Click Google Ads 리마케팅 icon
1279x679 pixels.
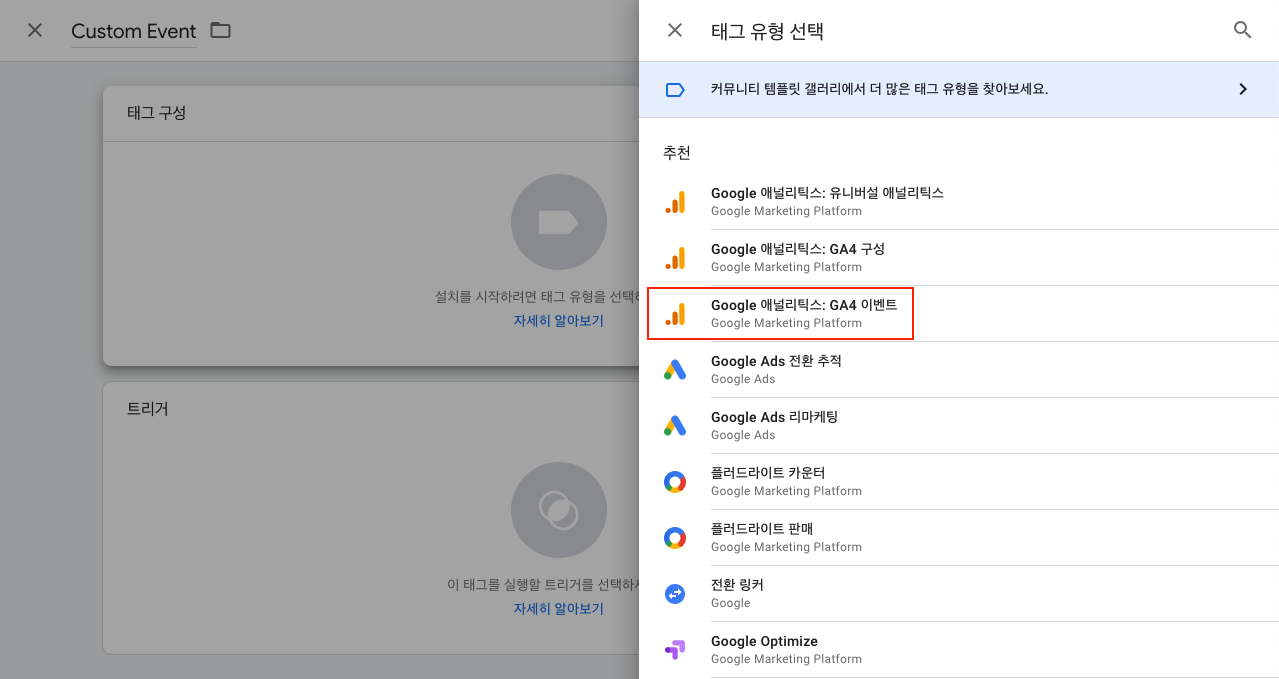pos(675,426)
